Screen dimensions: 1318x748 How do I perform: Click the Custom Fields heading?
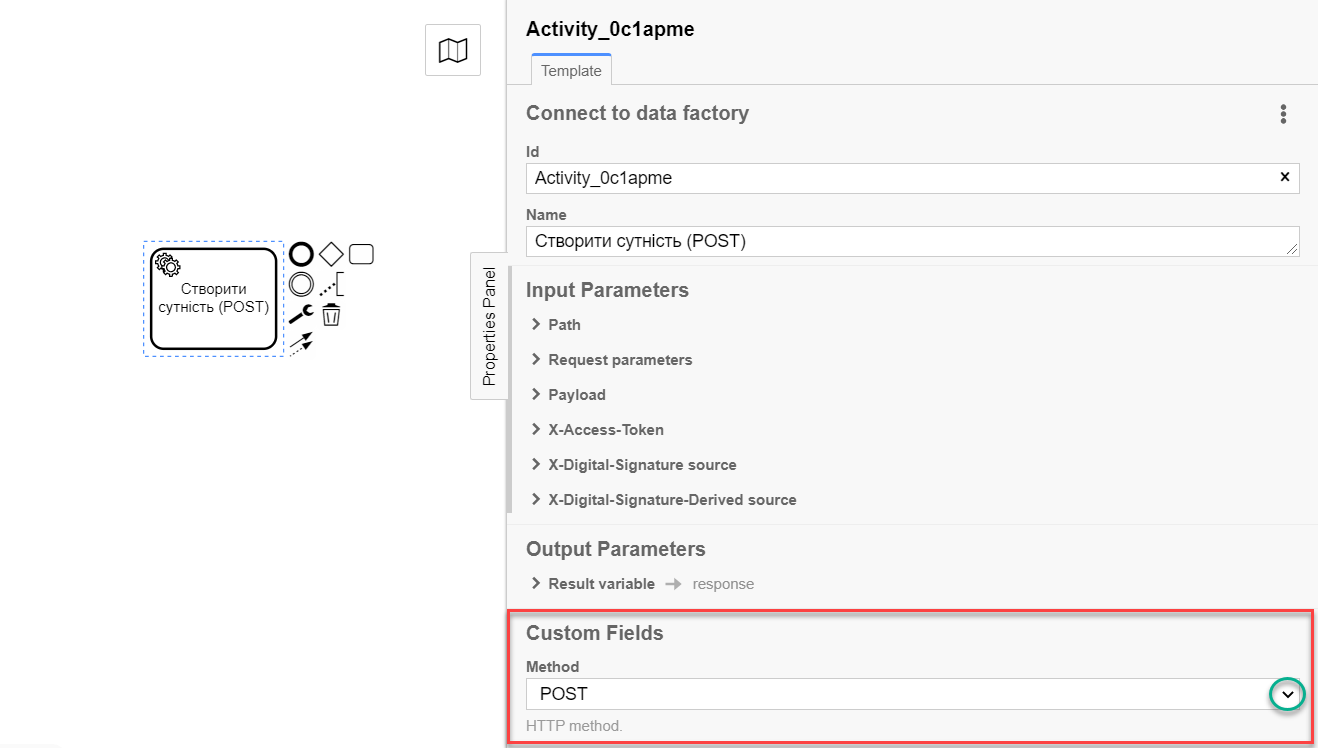[x=595, y=633]
